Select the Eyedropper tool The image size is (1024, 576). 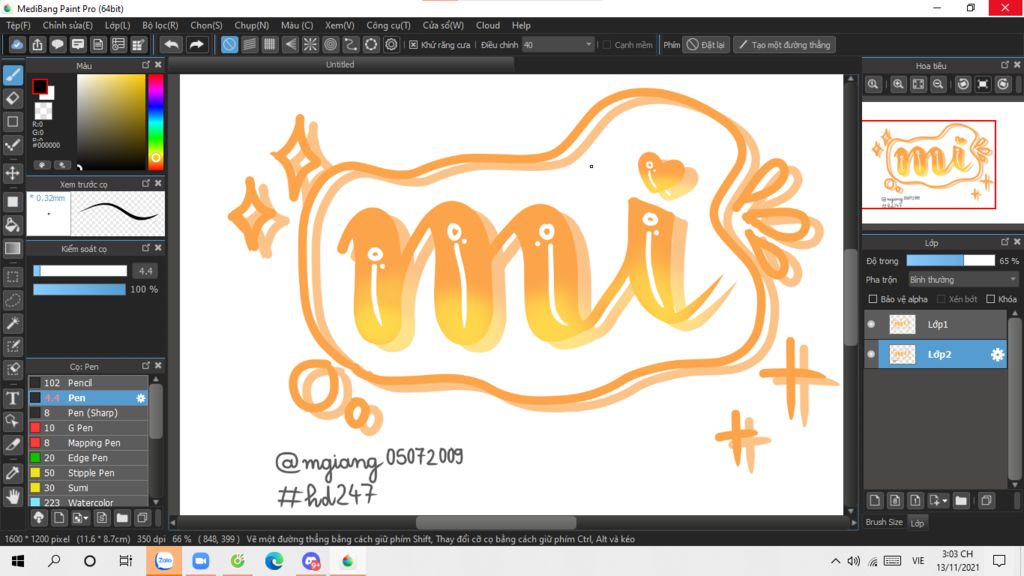pyautogui.click(x=12, y=473)
